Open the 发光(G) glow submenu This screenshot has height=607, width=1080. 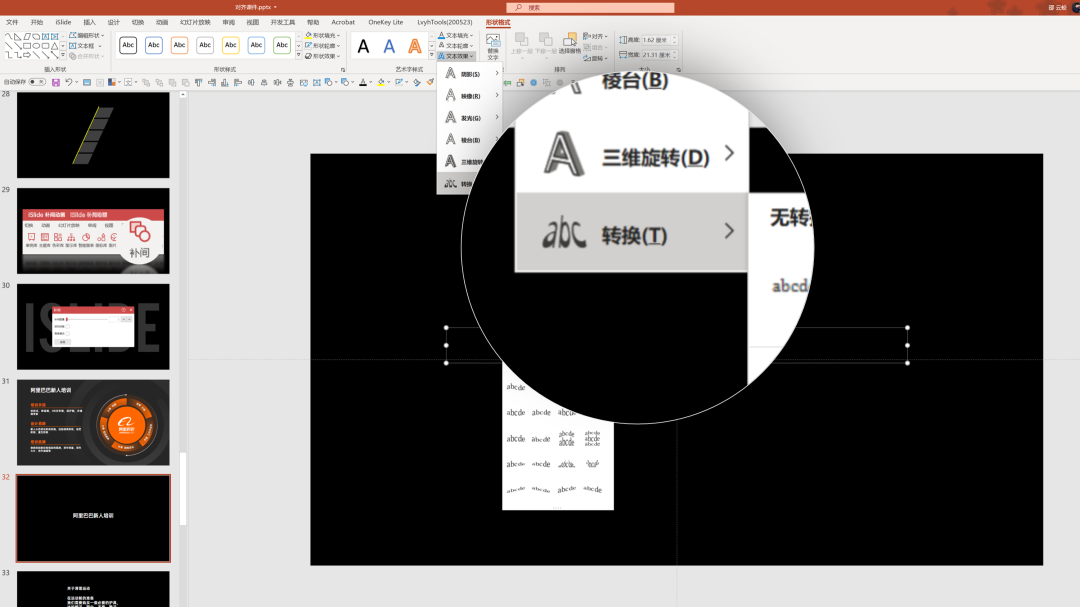[470, 118]
